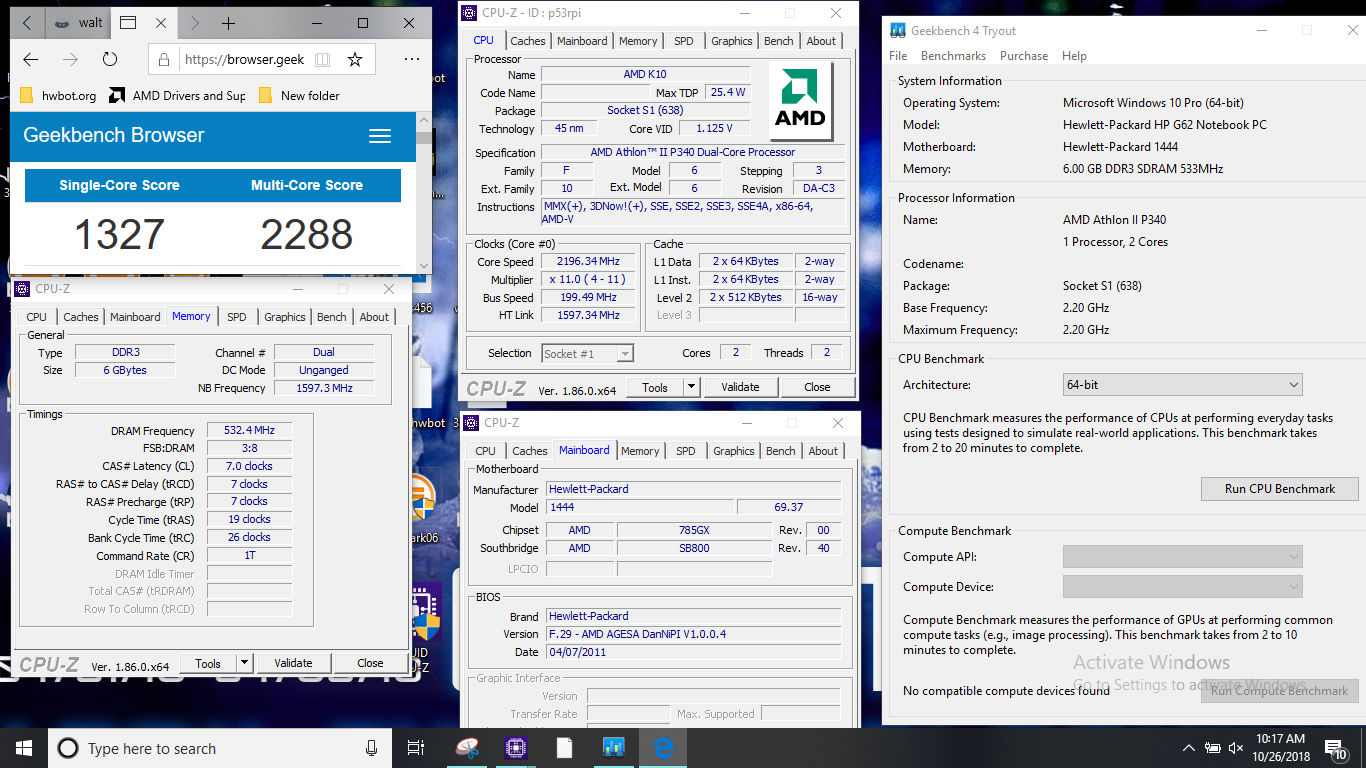Go back in the Edge browser
This screenshot has width=1366, height=768.
[x=31, y=59]
